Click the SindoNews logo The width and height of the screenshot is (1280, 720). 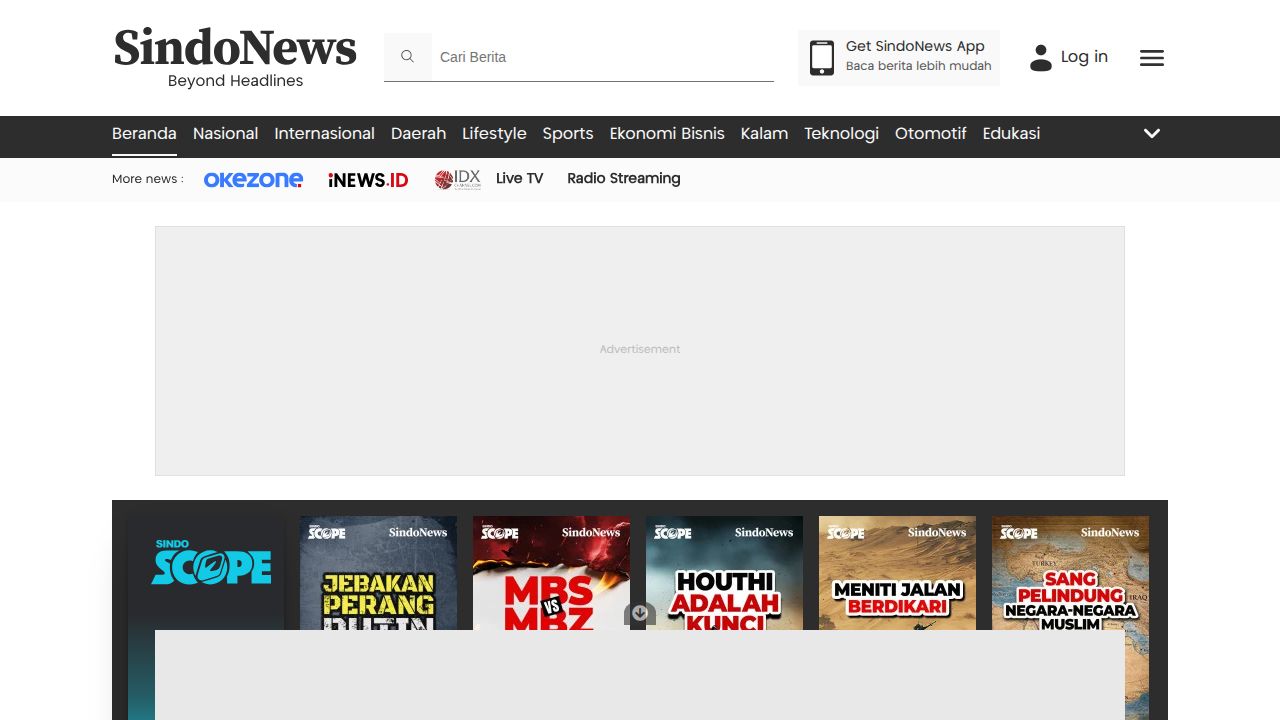pyautogui.click(x=235, y=48)
